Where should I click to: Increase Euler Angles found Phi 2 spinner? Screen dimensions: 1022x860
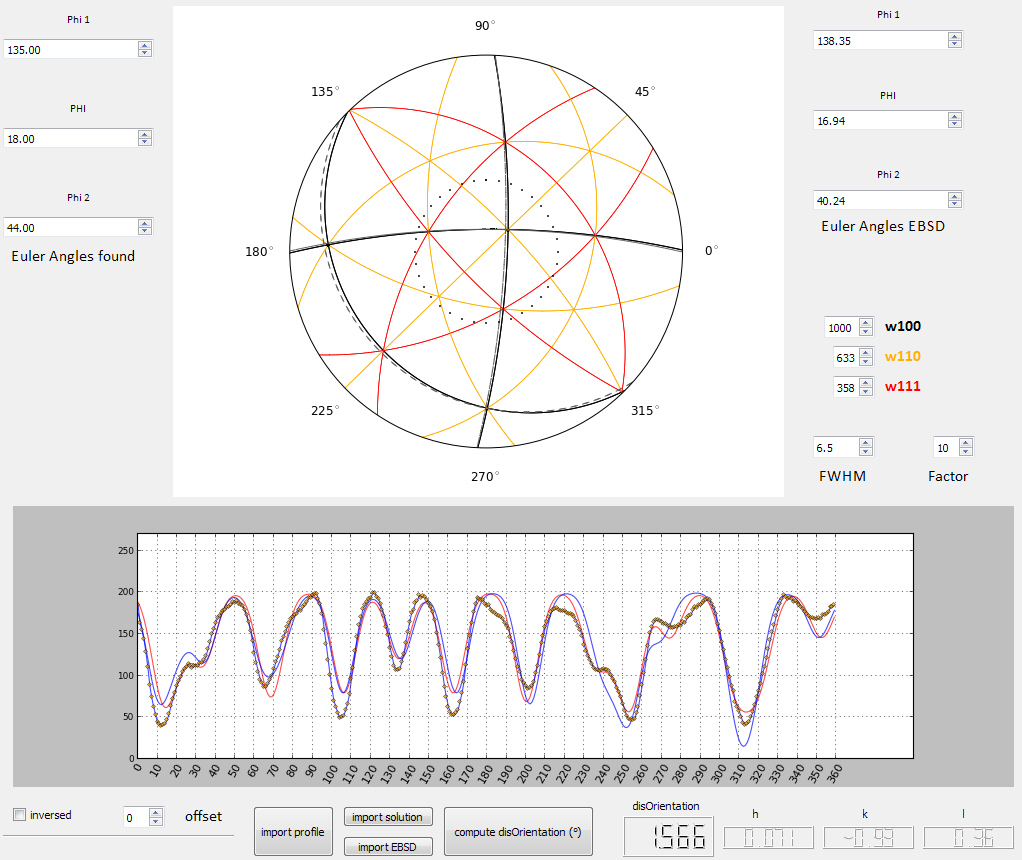click(145, 223)
